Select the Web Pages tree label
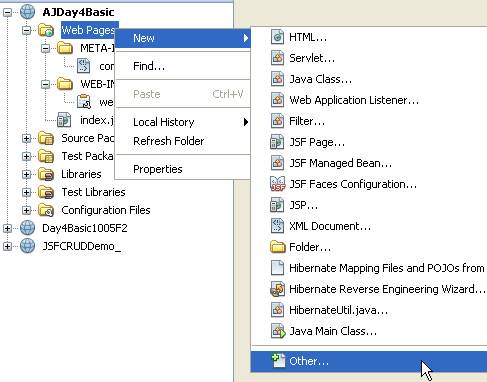The height and width of the screenshot is (382, 487). pyautogui.click(x=88, y=30)
